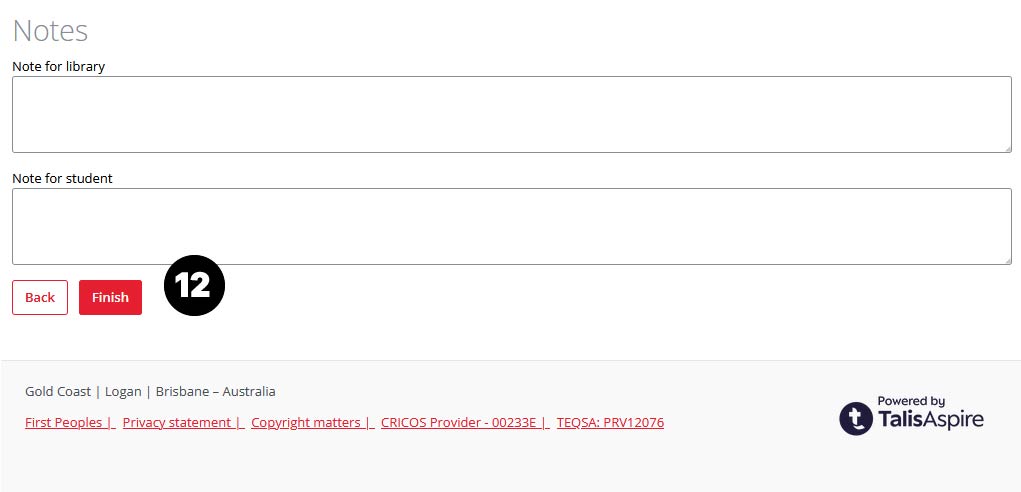
Task: Type area: click Note for student field
Action: tap(511, 226)
